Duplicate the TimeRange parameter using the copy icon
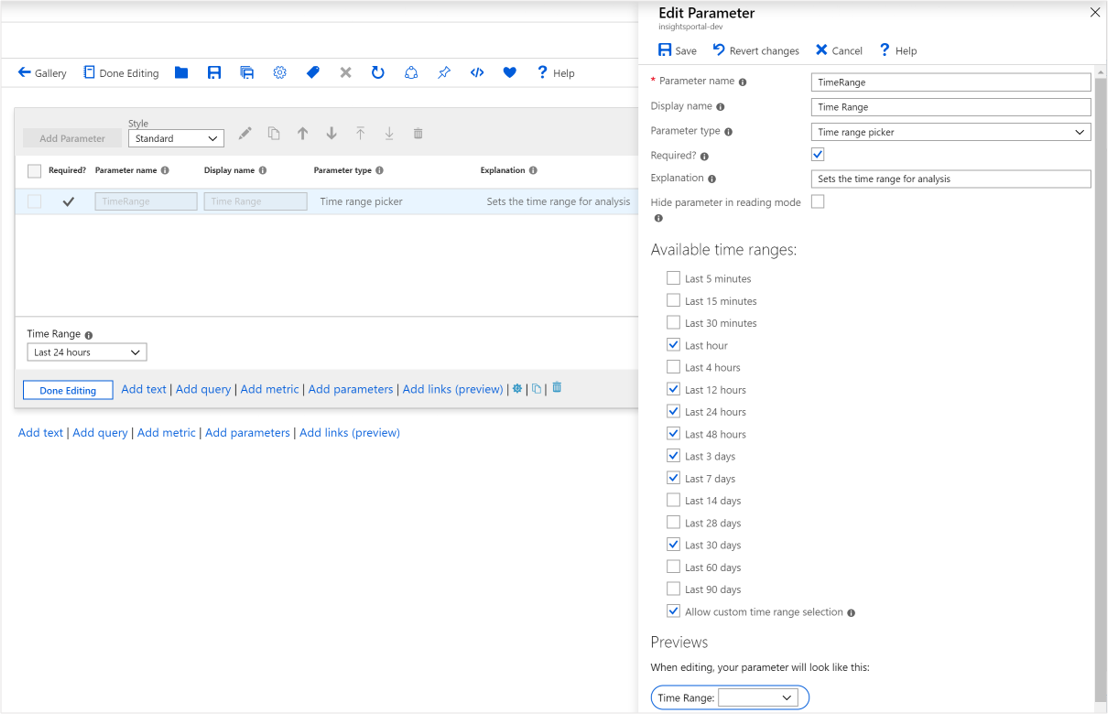The width and height of the screenshot is (1108, 714). pyautogui.click(x=273, y=132)
